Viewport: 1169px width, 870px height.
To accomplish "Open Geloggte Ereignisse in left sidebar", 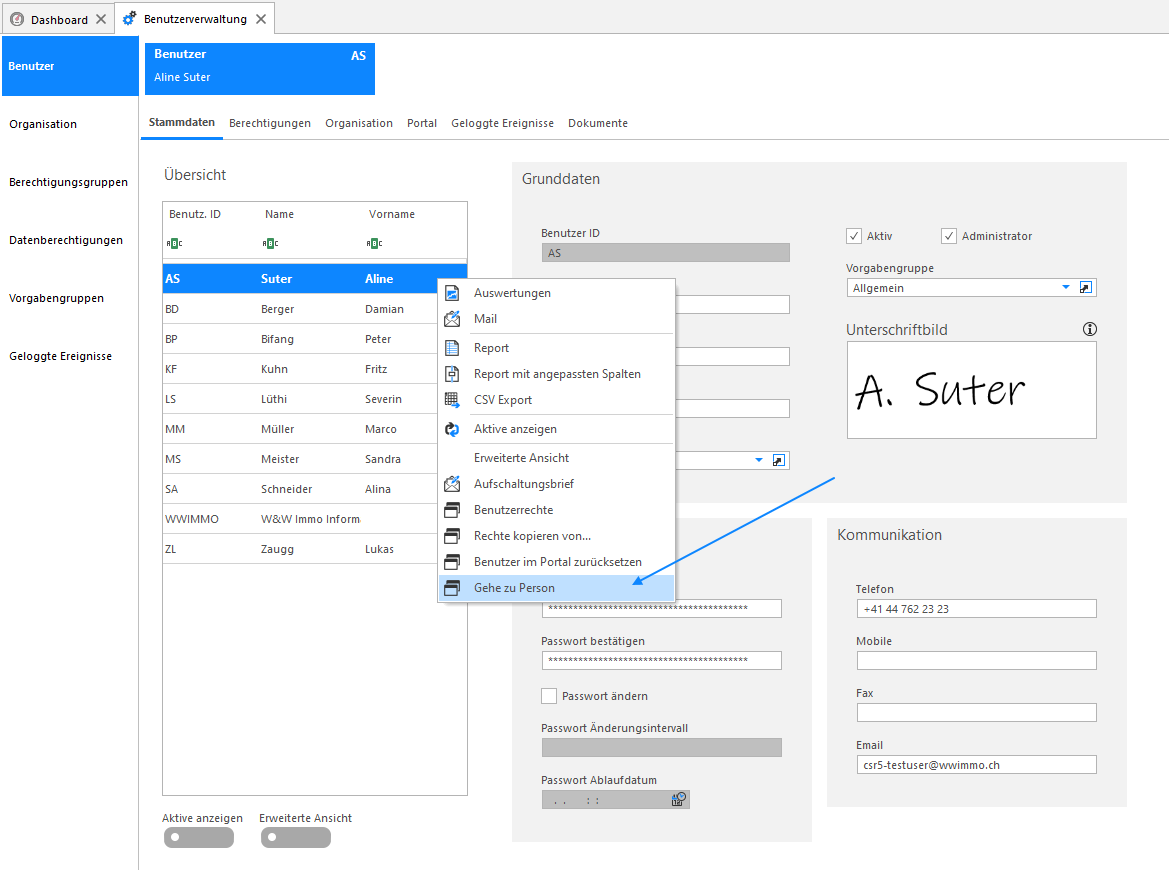I will [x=60, y=356].
